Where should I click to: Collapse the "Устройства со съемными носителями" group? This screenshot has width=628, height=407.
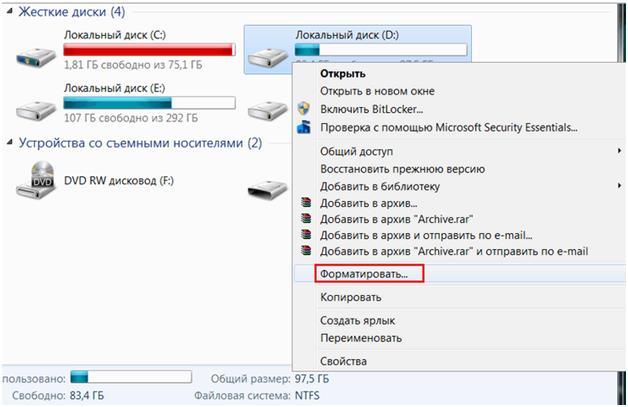coord(10,143)
